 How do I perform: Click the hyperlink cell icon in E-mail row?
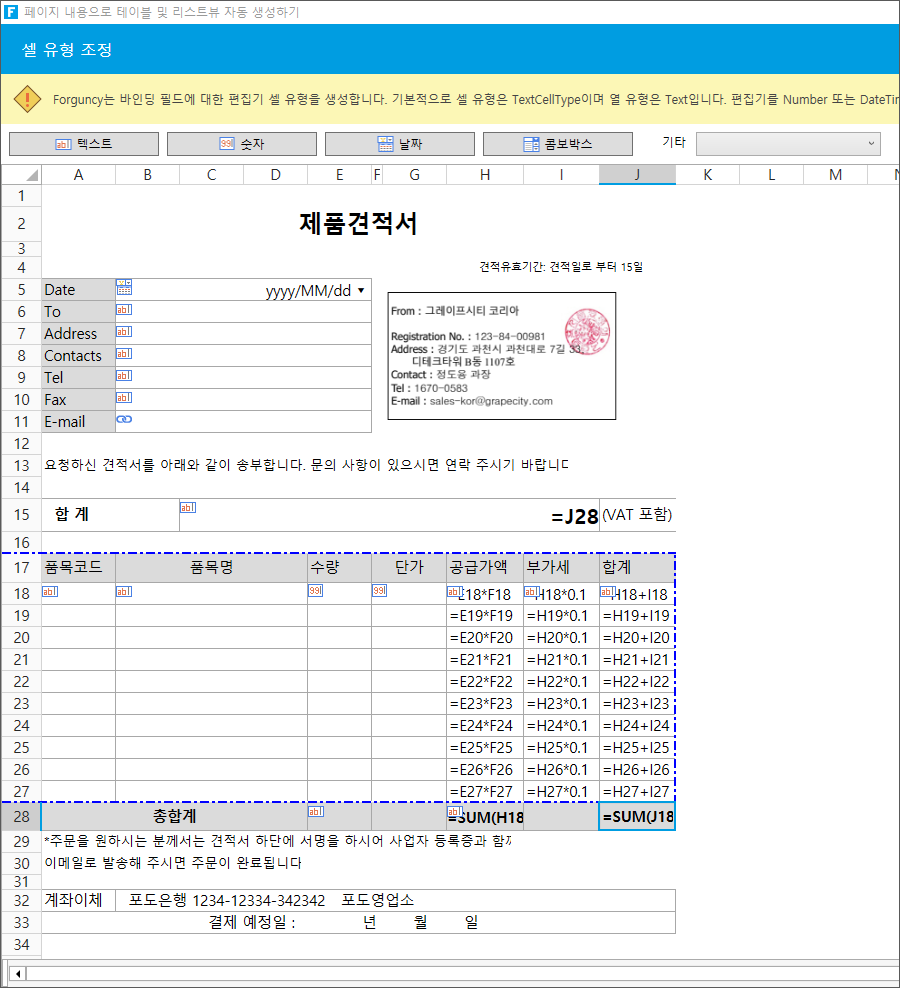[x=124, y=419]
